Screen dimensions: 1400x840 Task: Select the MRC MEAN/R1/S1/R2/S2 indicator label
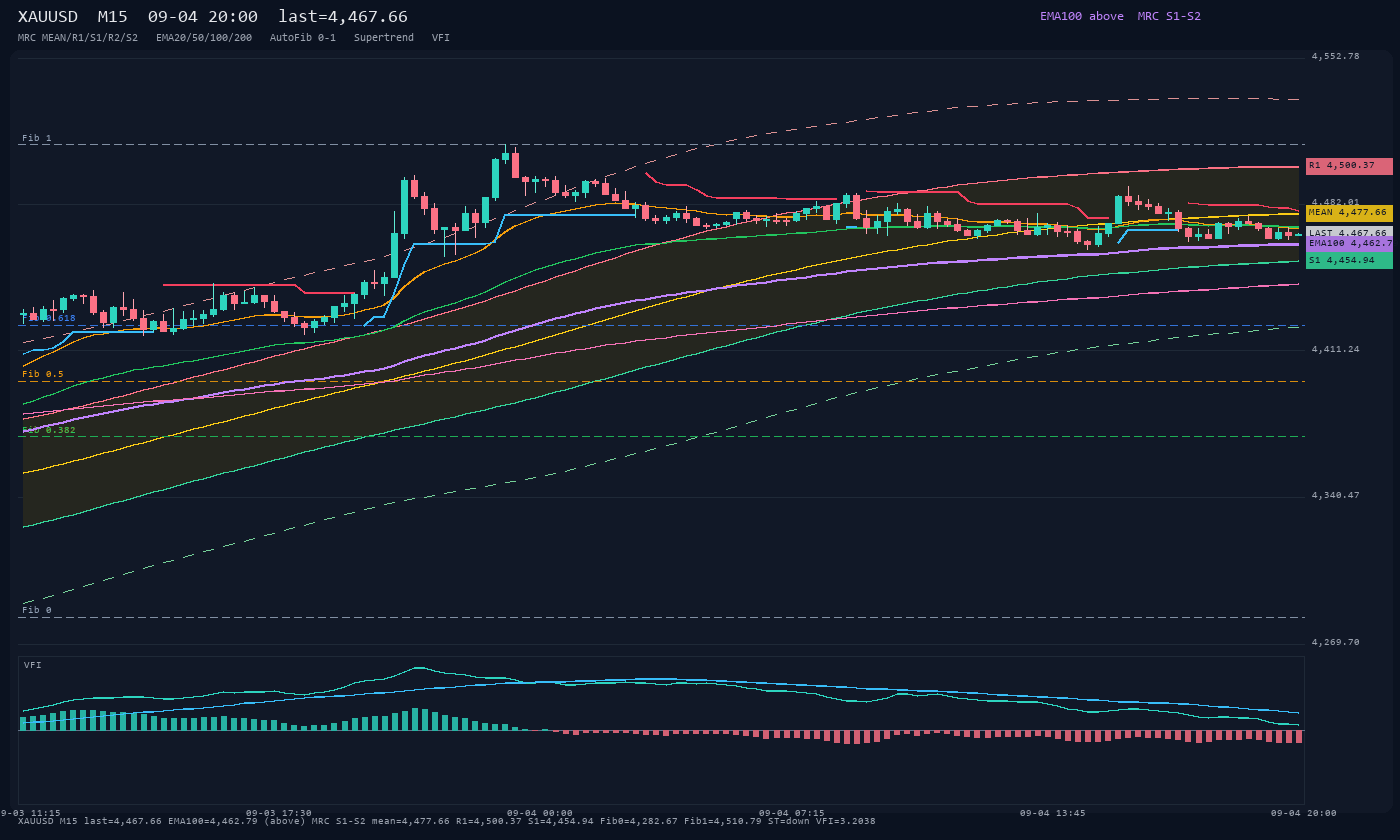point(78,38)
